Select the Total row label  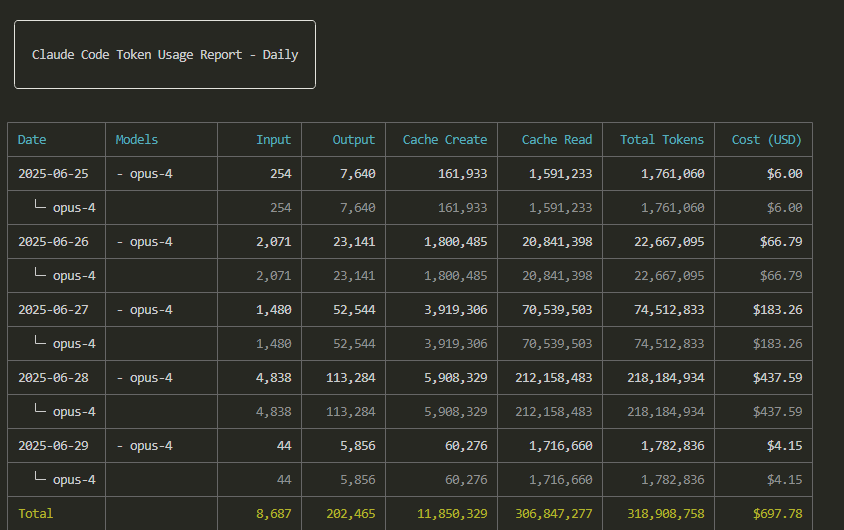[x=36, y=514]
